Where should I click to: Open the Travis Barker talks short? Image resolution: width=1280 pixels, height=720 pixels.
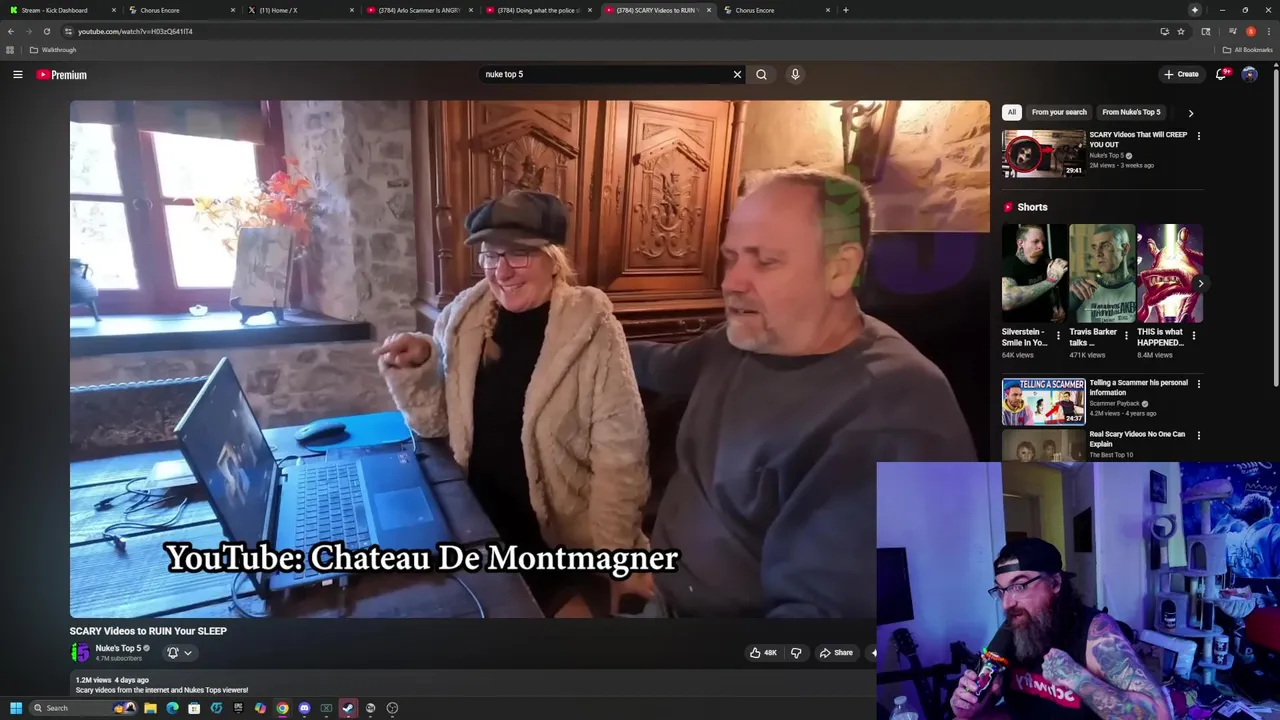[1101, 273]
